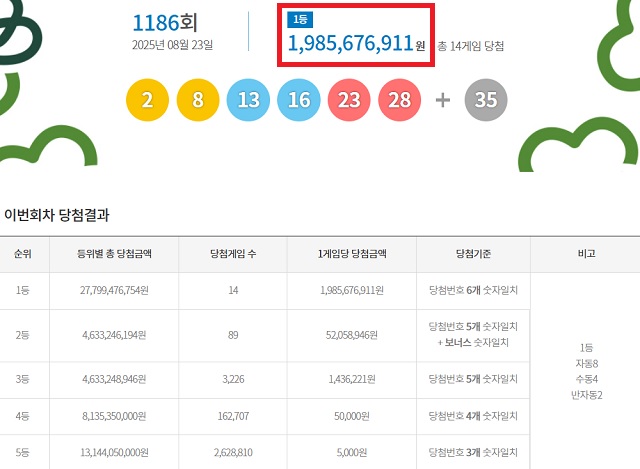Click the blue 1등 badge
Image resolution: width=640 pixels, height=469 pixels.
(299, 19)
